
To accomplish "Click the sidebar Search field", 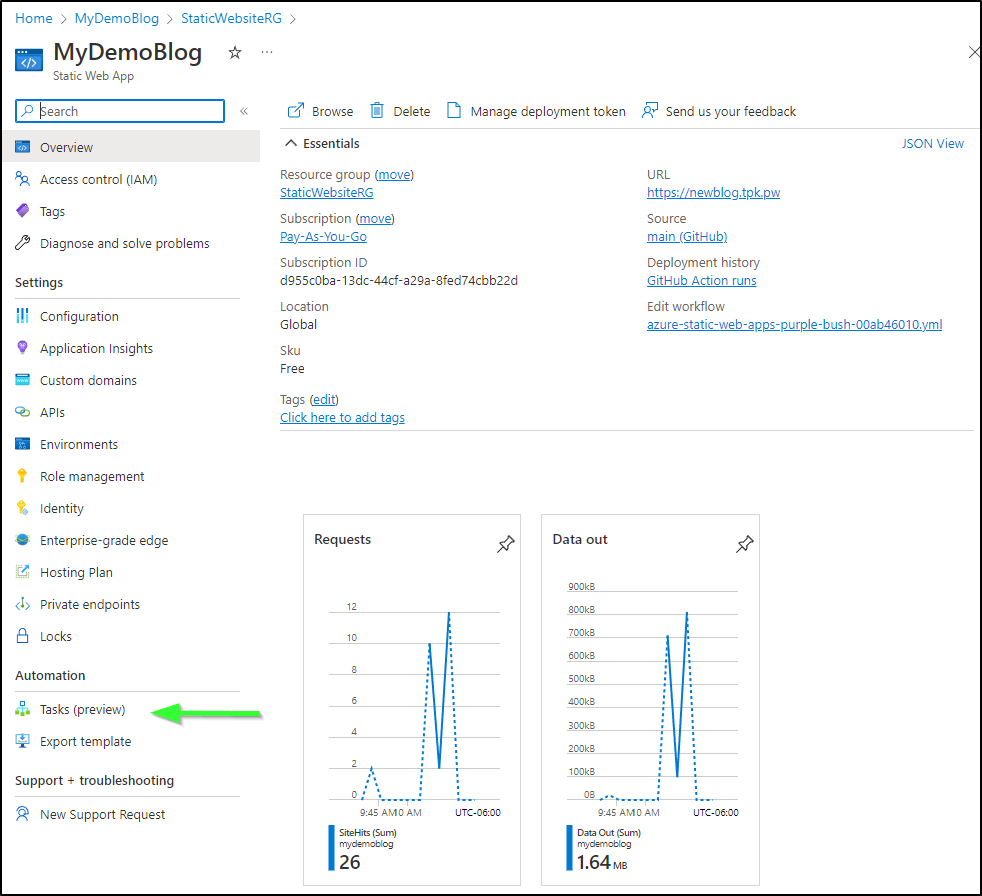I will coord(120,111).
